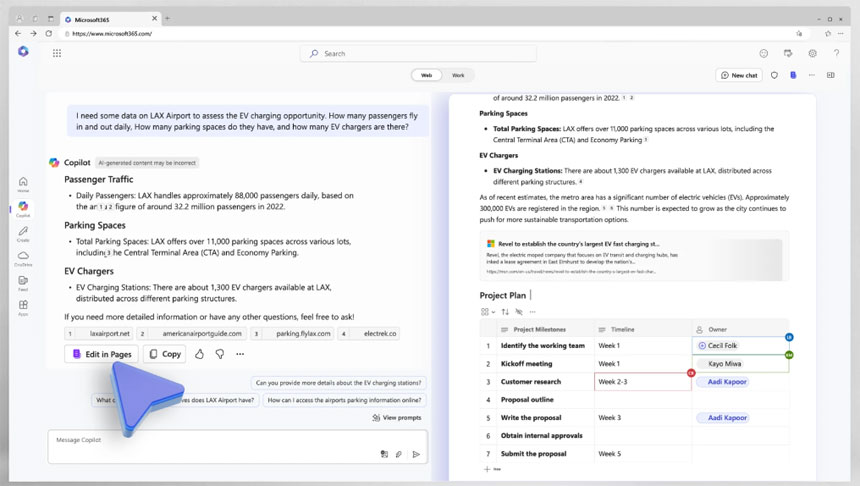Open the laxairport.net citation
The width and height of the screenshot is (860, 486).
click(x=99, y=334)
